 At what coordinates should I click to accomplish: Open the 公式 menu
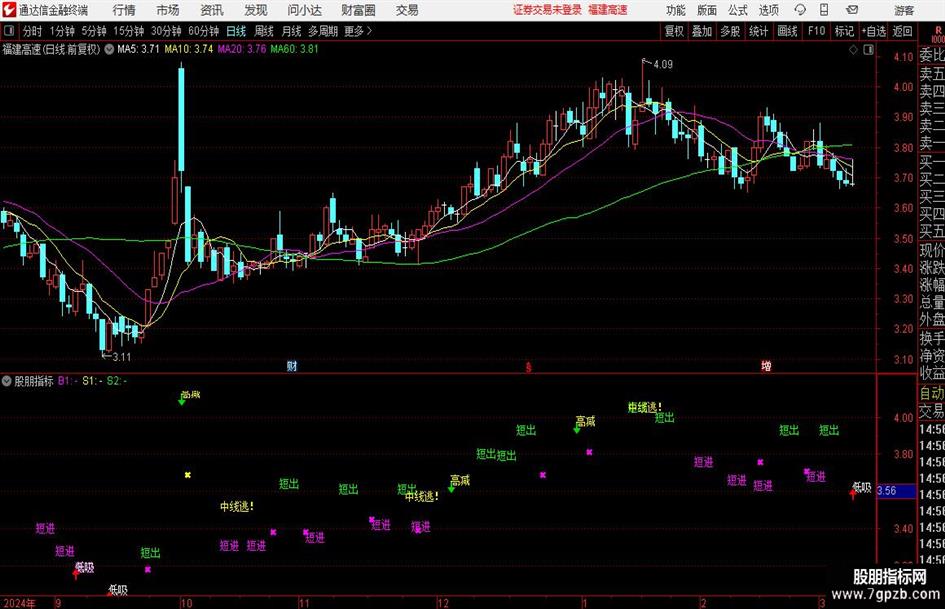pyautogui.click(x=738, y=10)
